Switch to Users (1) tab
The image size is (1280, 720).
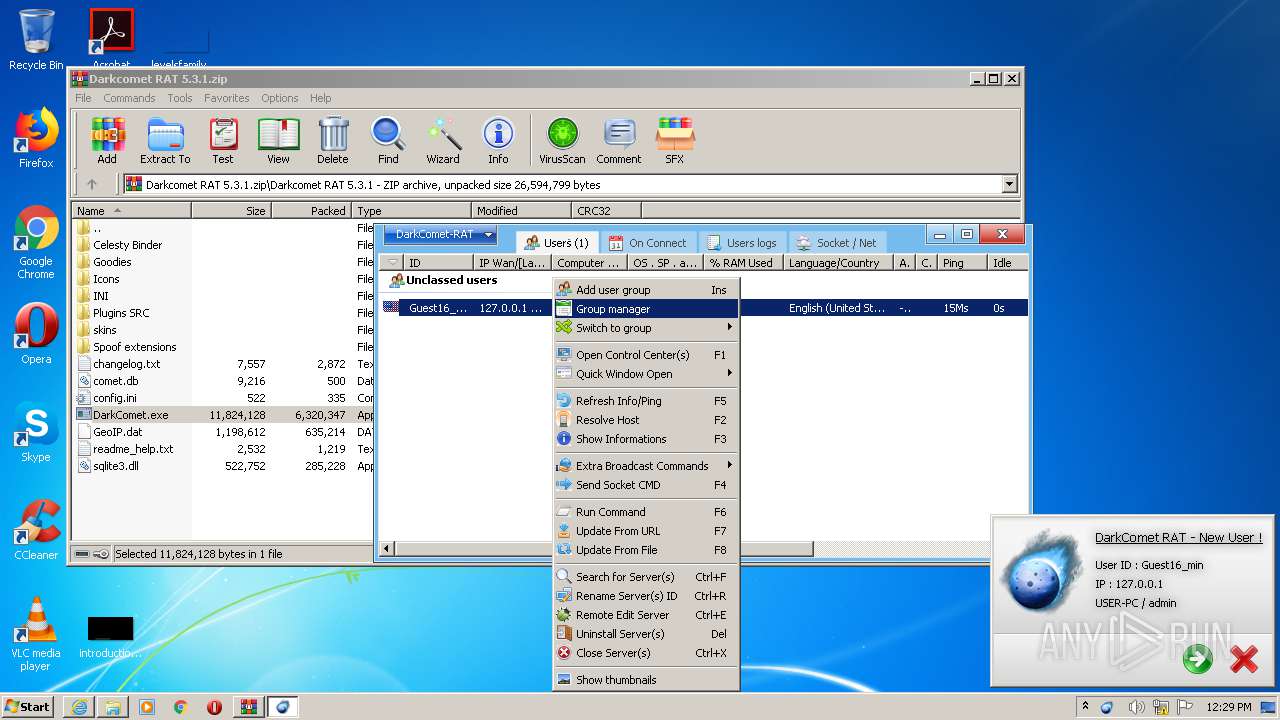click(x=557, y=242)
